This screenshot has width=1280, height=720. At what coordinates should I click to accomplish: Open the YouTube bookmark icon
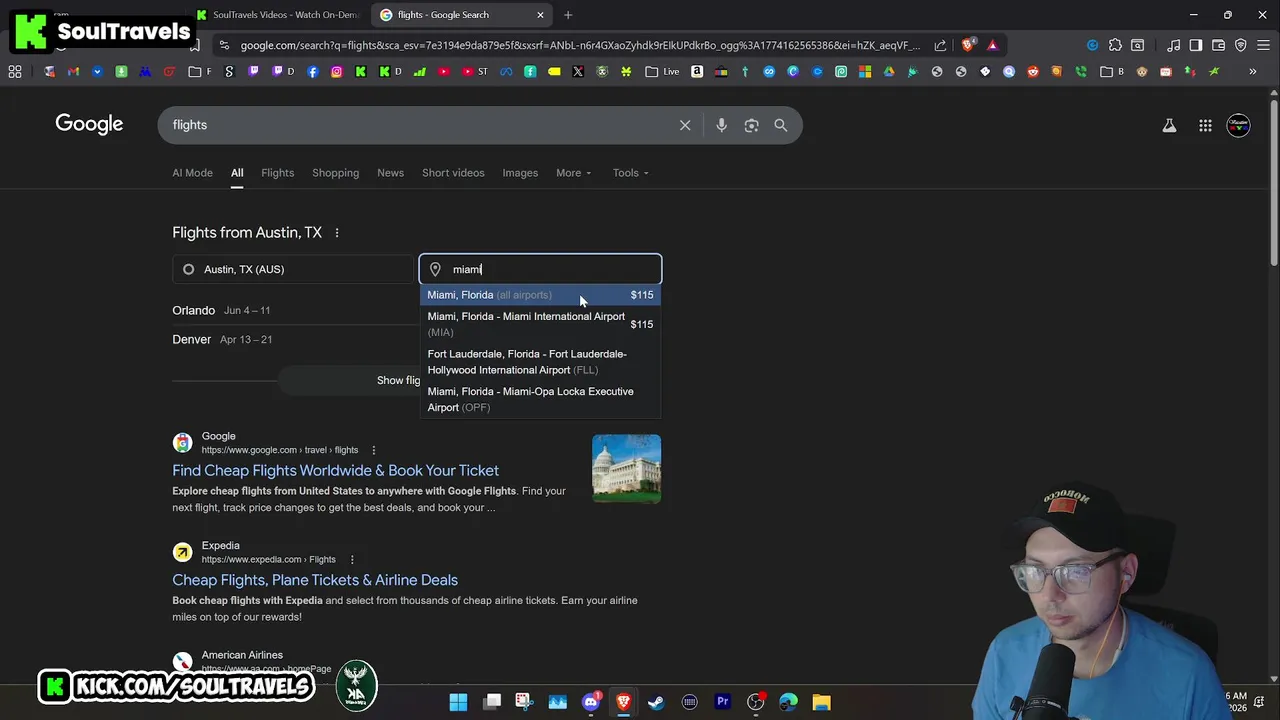tap(443, 71)
